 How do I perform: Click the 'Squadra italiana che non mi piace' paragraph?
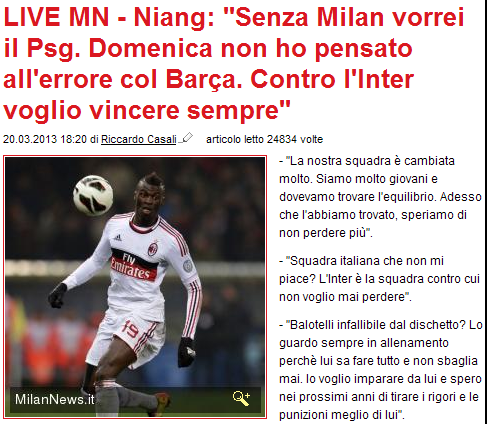click(379, 279)
